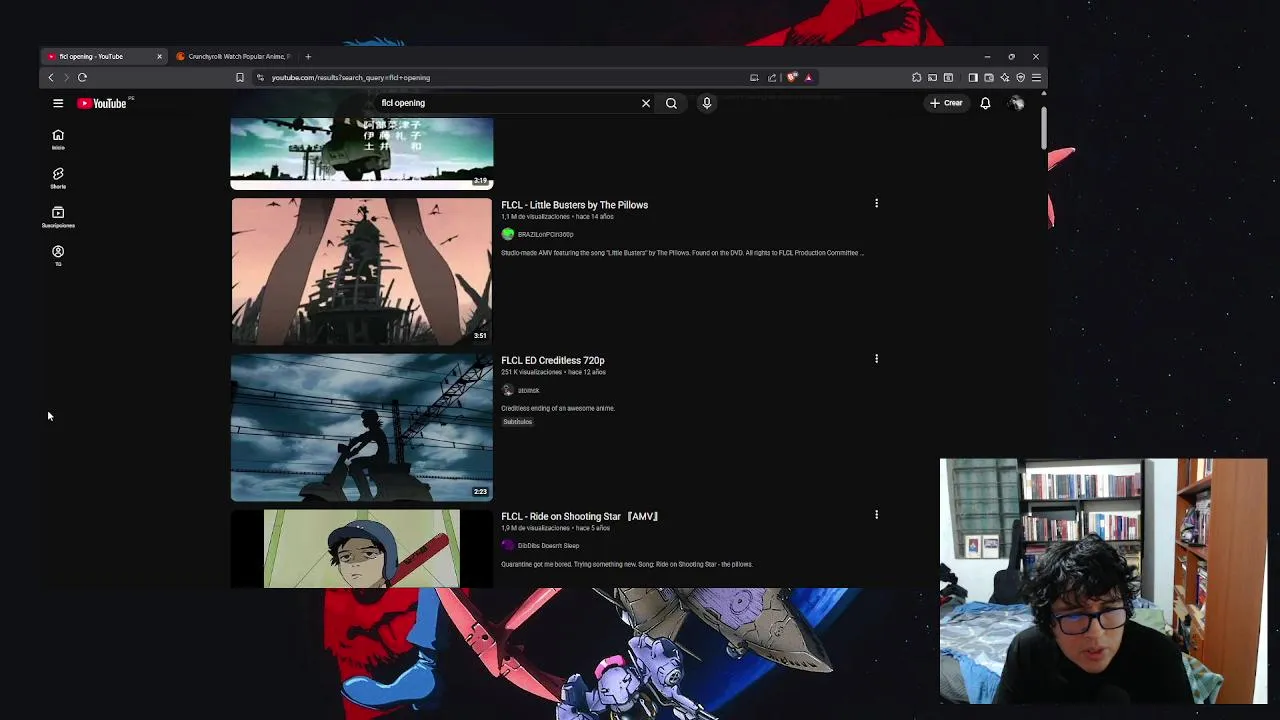Click 'Creditless ending of an awesome anime' description
1280x720 pixels.
pyautogui.click(x=558, y=408)
